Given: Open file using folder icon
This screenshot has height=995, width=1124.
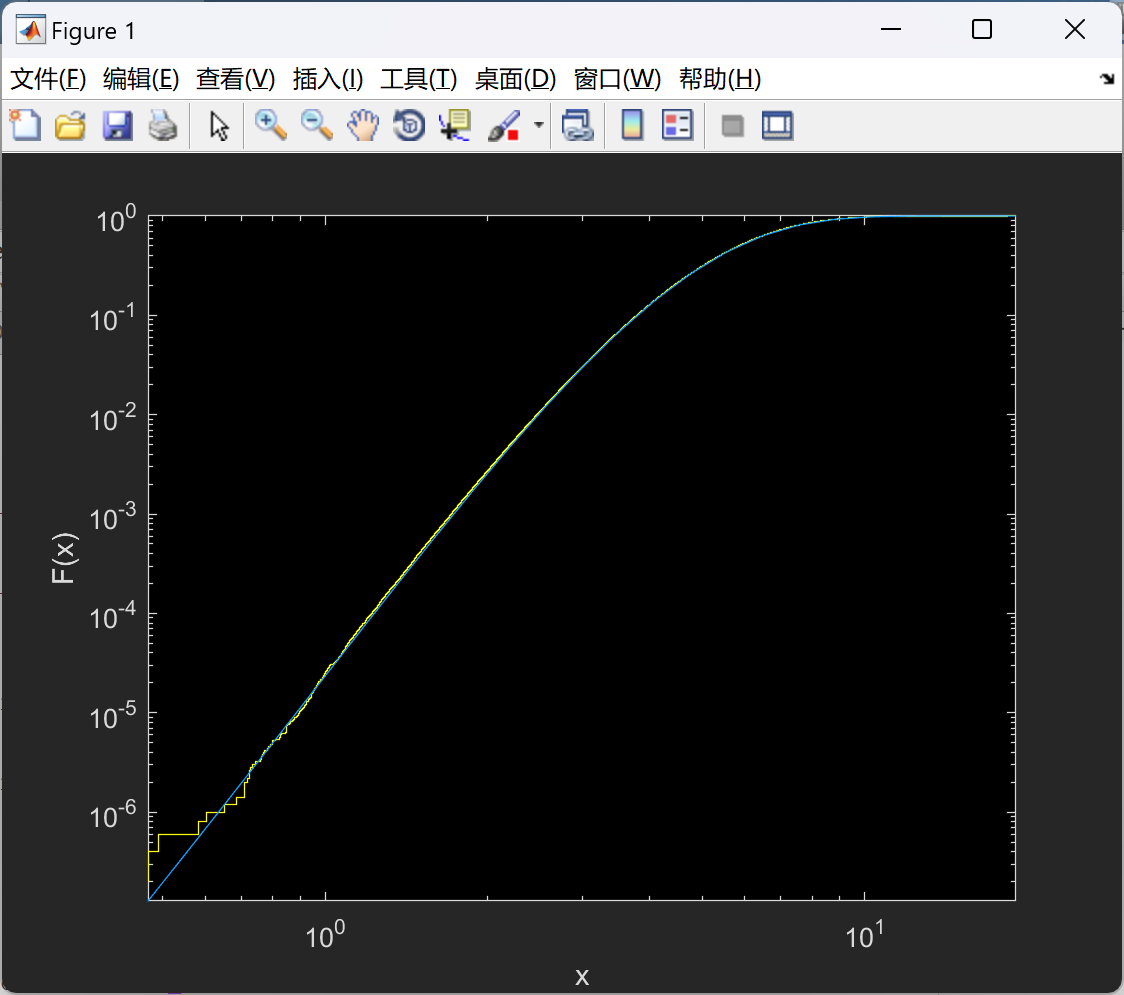Looking at the screenshot, I should point(70,125).
